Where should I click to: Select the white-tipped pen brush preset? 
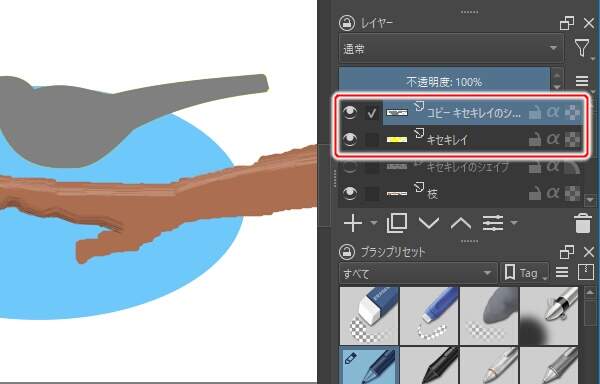click(x=489, y=365)
